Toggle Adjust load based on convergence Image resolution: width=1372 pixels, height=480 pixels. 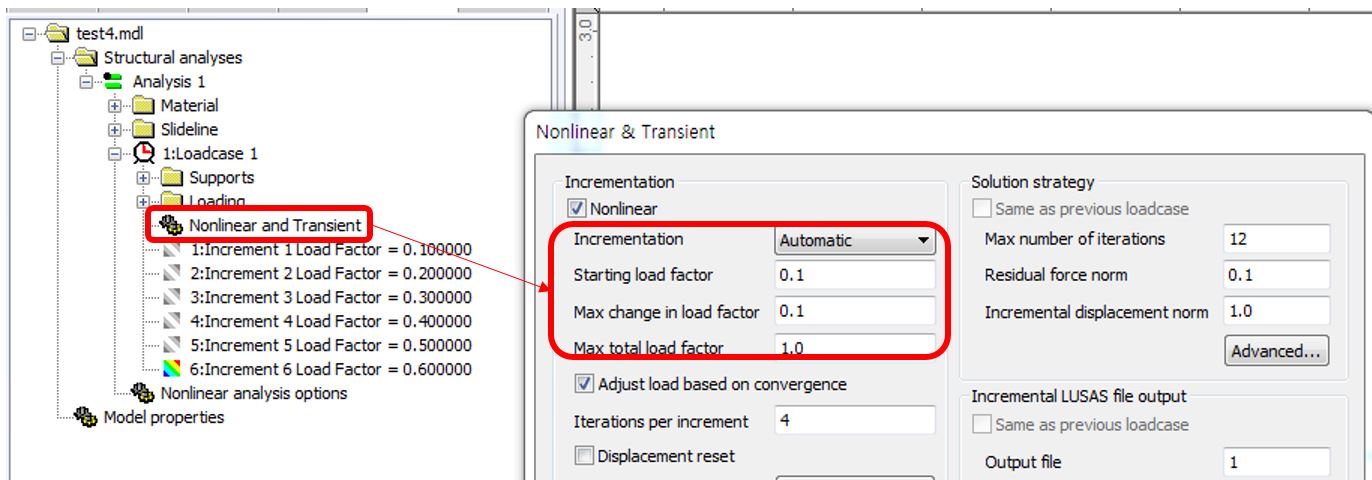[x=584, y=384]
